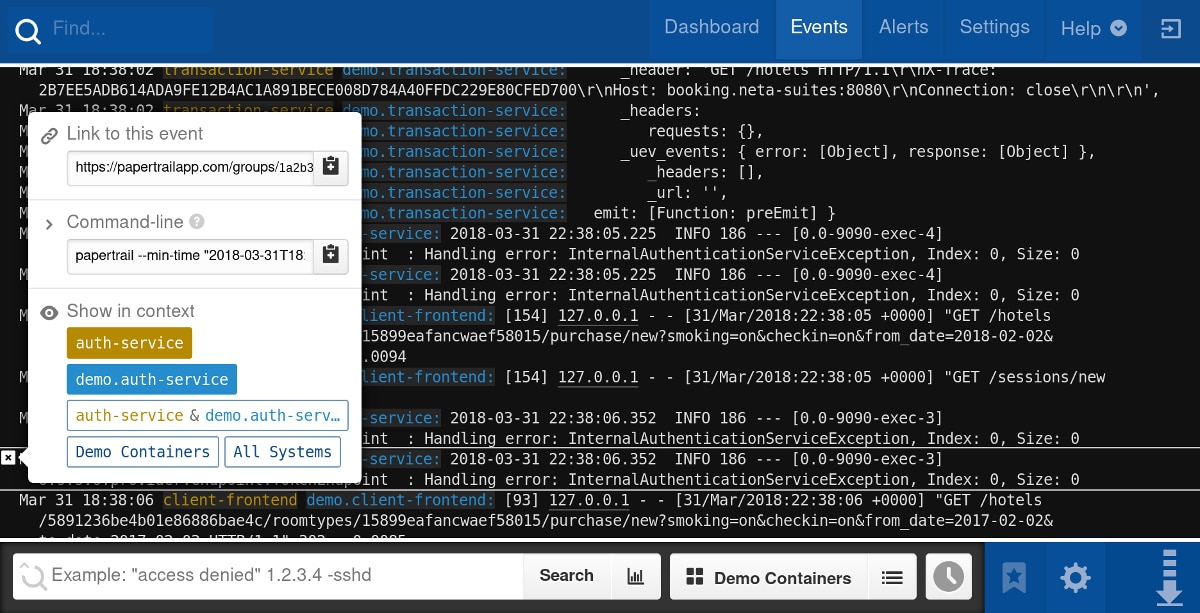This screenshot has width=1200, height=613.
Task: Click the Search button
Action: click(566, 576)
